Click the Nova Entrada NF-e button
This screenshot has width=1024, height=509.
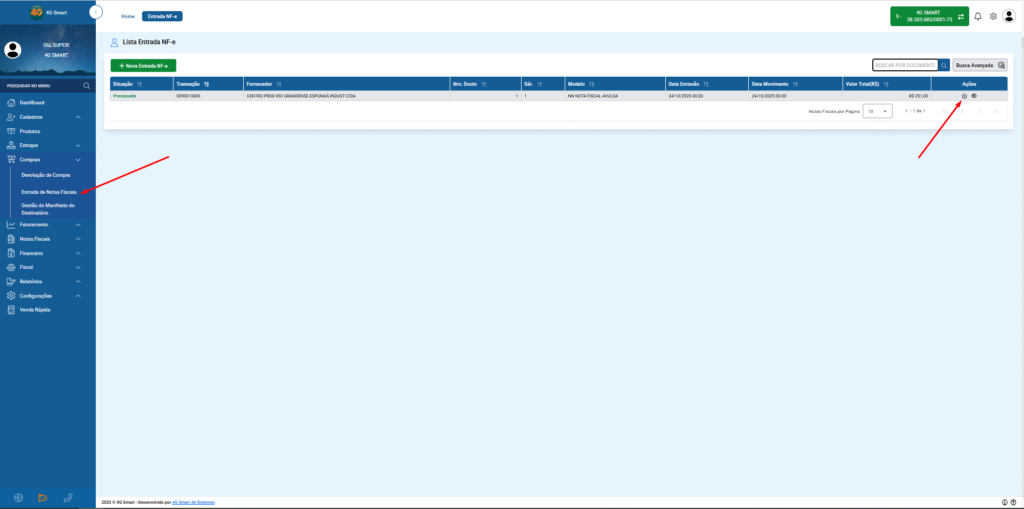point(143,65)
